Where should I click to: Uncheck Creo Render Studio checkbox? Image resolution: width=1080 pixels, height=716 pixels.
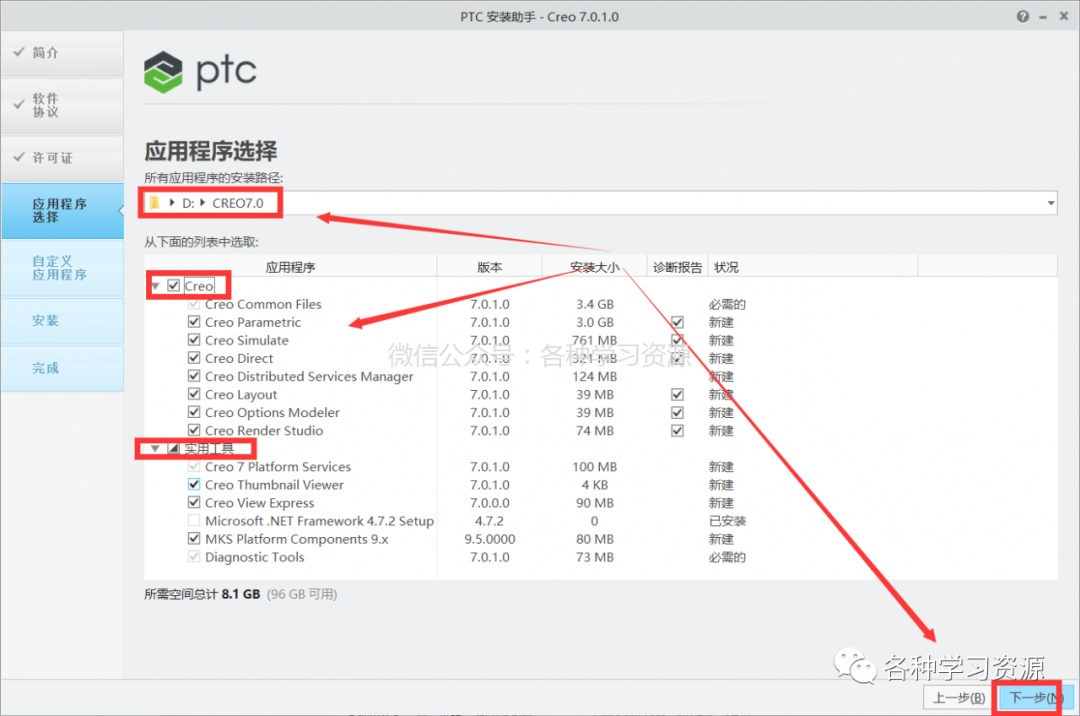pos(194,430)
